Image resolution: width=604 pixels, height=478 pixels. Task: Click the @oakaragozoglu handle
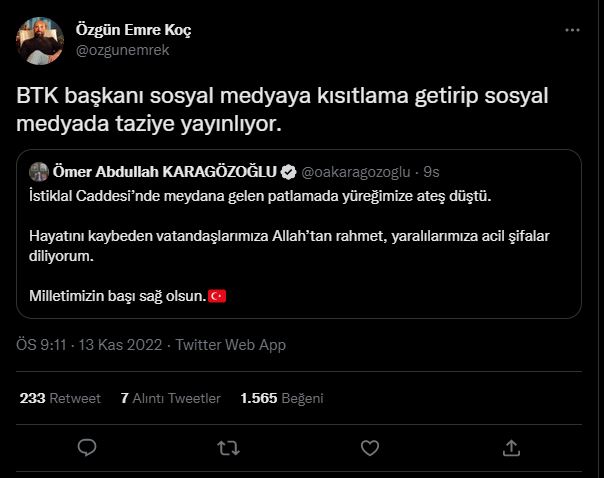tap(357, 170)
